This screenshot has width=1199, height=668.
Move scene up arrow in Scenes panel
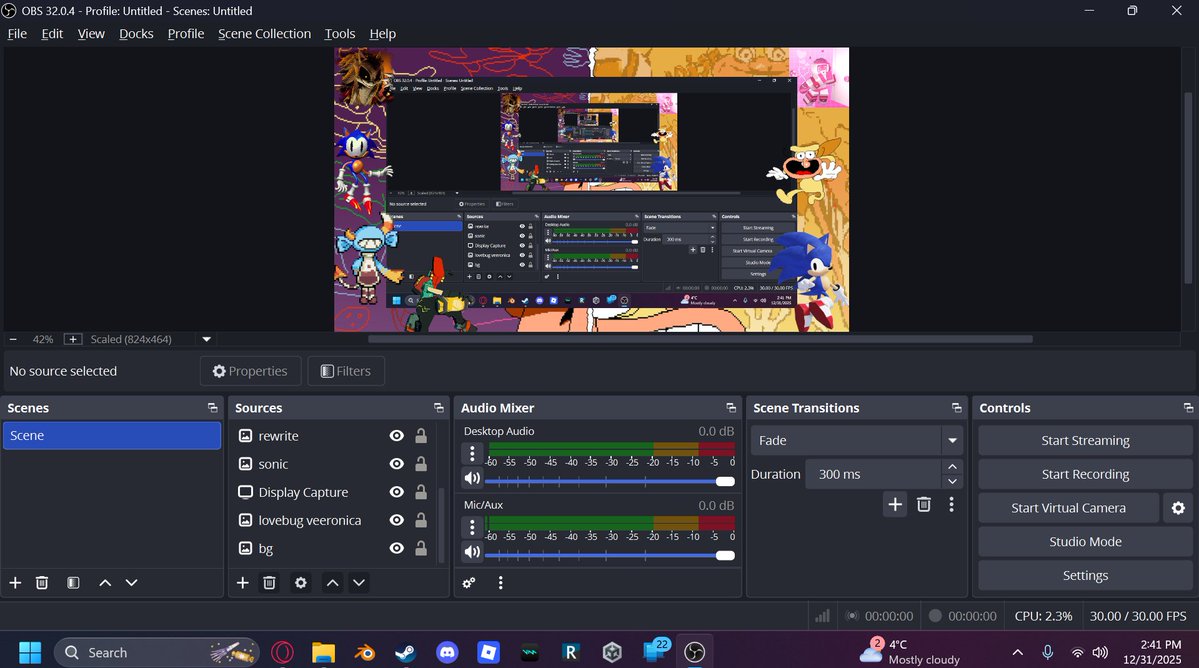(105, 582)
